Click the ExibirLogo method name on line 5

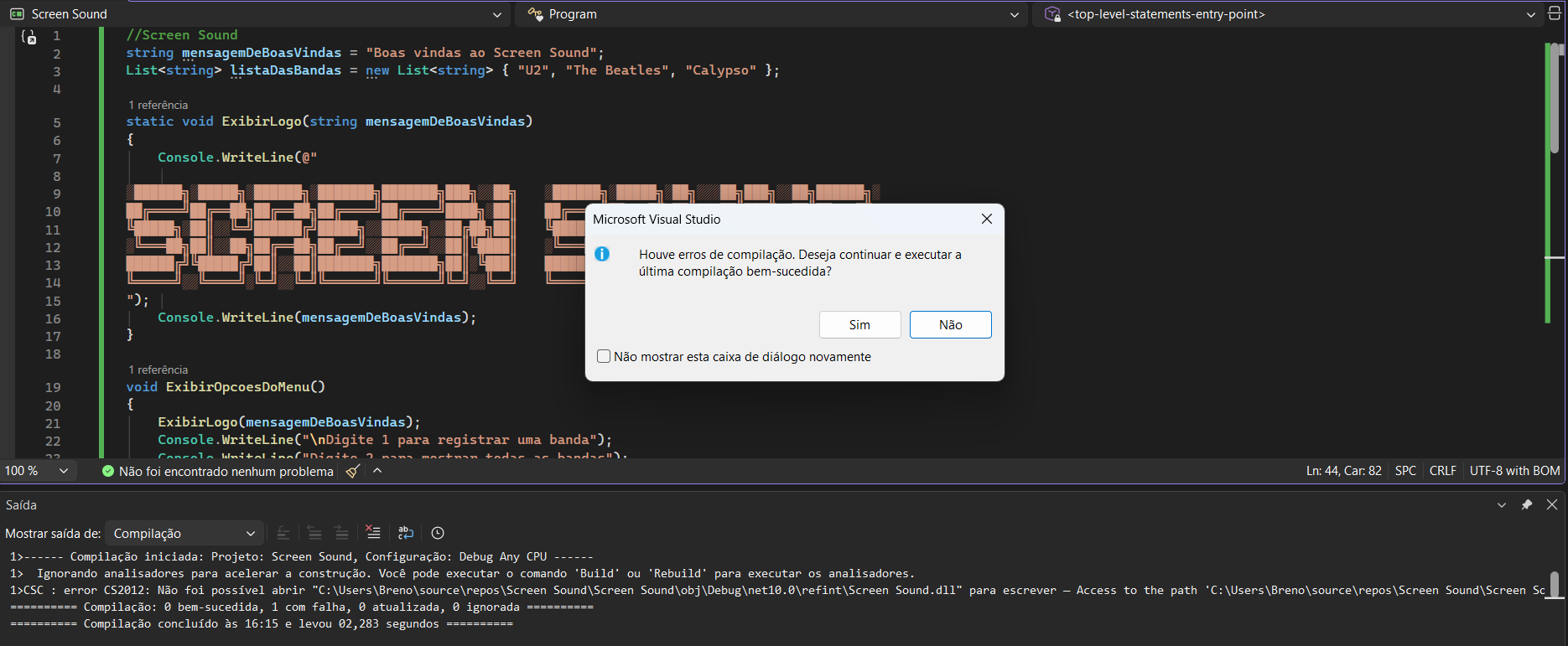pos(262,121)
